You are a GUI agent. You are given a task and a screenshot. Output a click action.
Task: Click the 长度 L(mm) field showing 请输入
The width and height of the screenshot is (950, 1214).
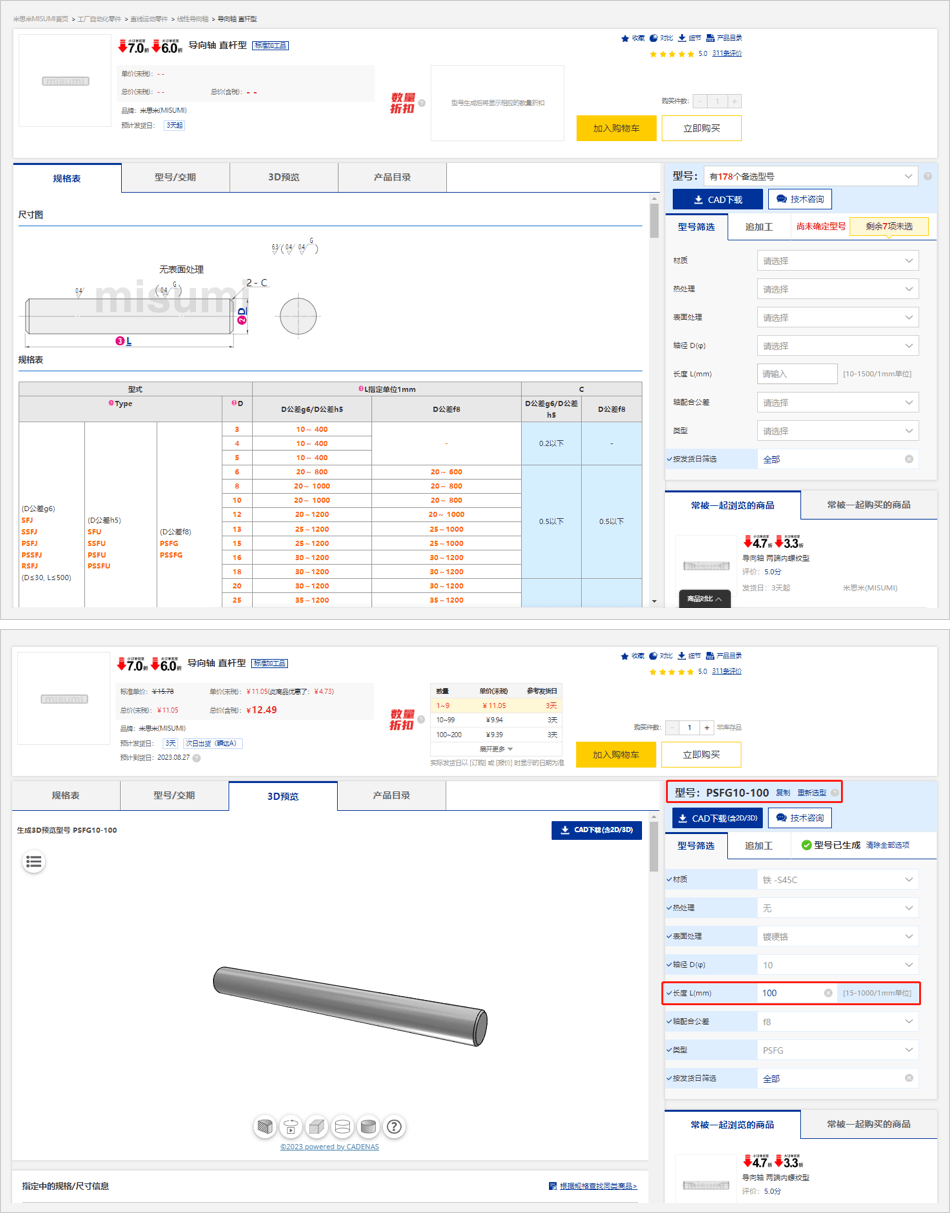[797, 374]
